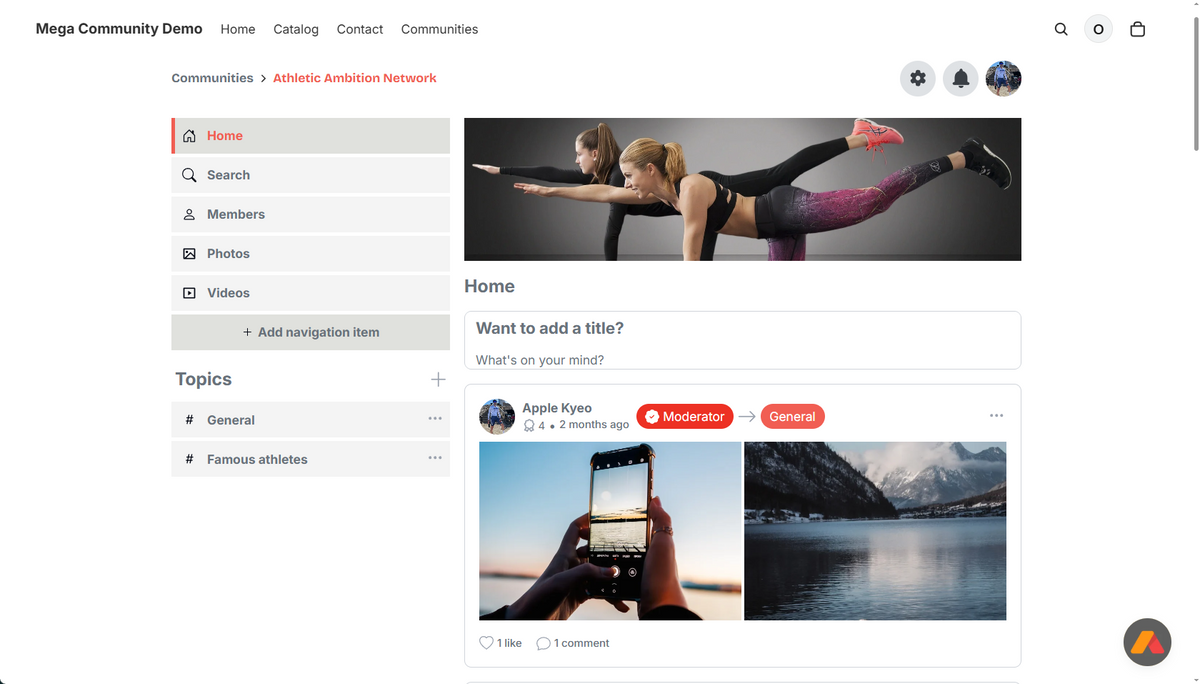Open Home in the top menu
1200x684 pixels.
coord(238,29)
